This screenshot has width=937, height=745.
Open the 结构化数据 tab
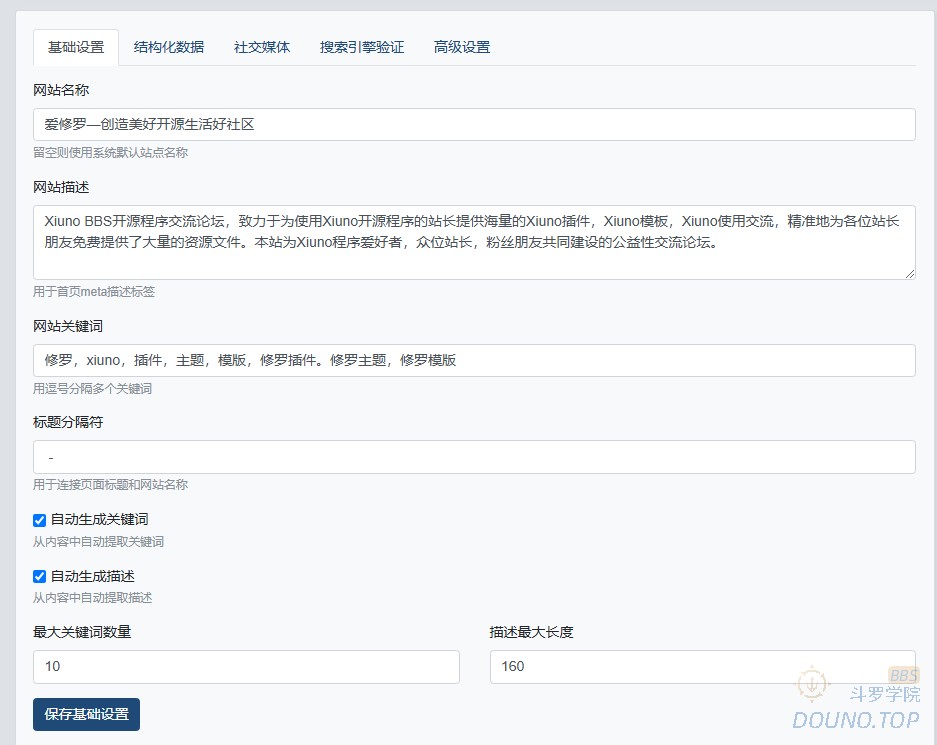coord(169,47)
